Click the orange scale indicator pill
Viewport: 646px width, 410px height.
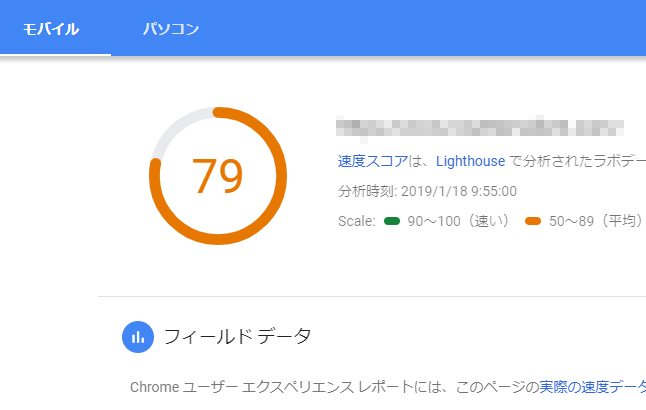point(533,221)
